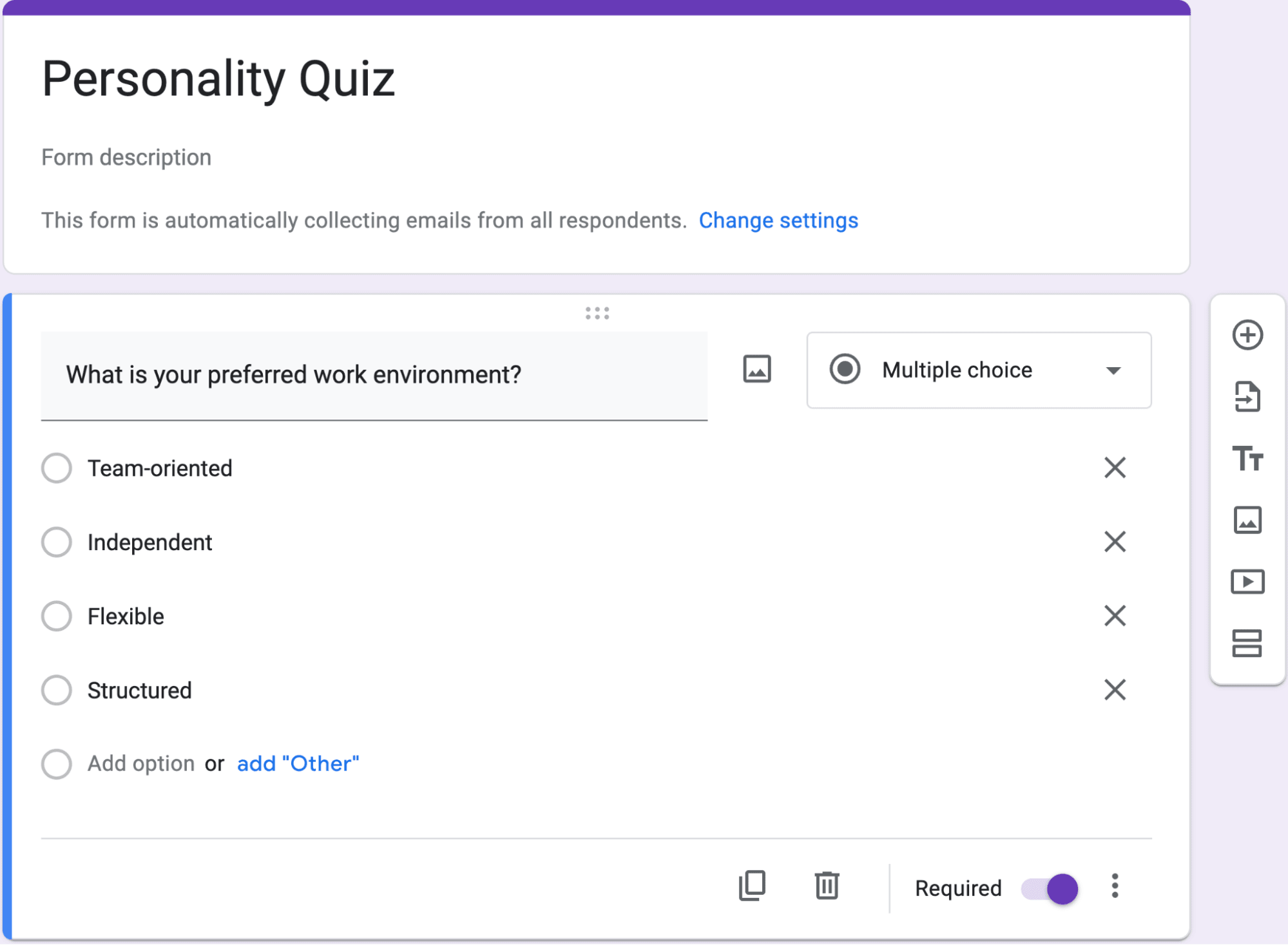Click the Add section icon
The image size is (1288, 945).
pos(1247,643)
